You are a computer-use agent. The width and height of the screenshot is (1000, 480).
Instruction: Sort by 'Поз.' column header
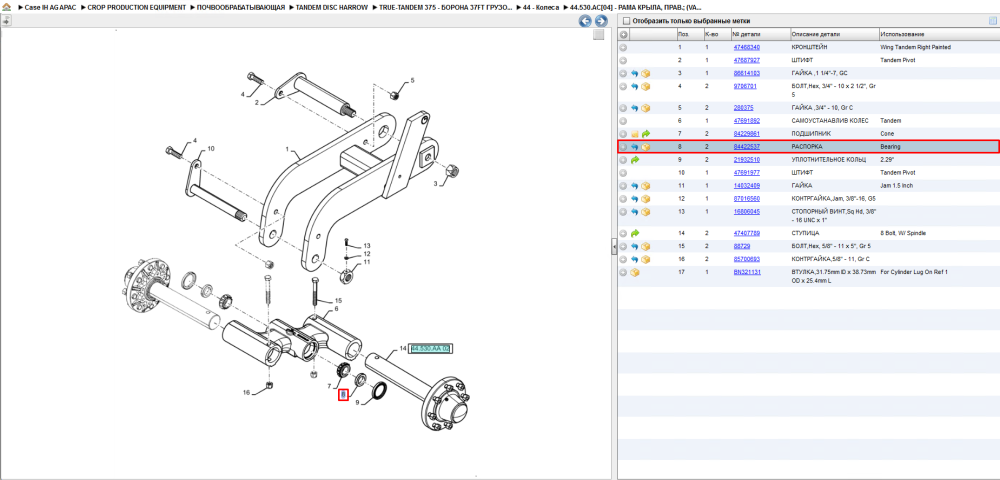689,34
